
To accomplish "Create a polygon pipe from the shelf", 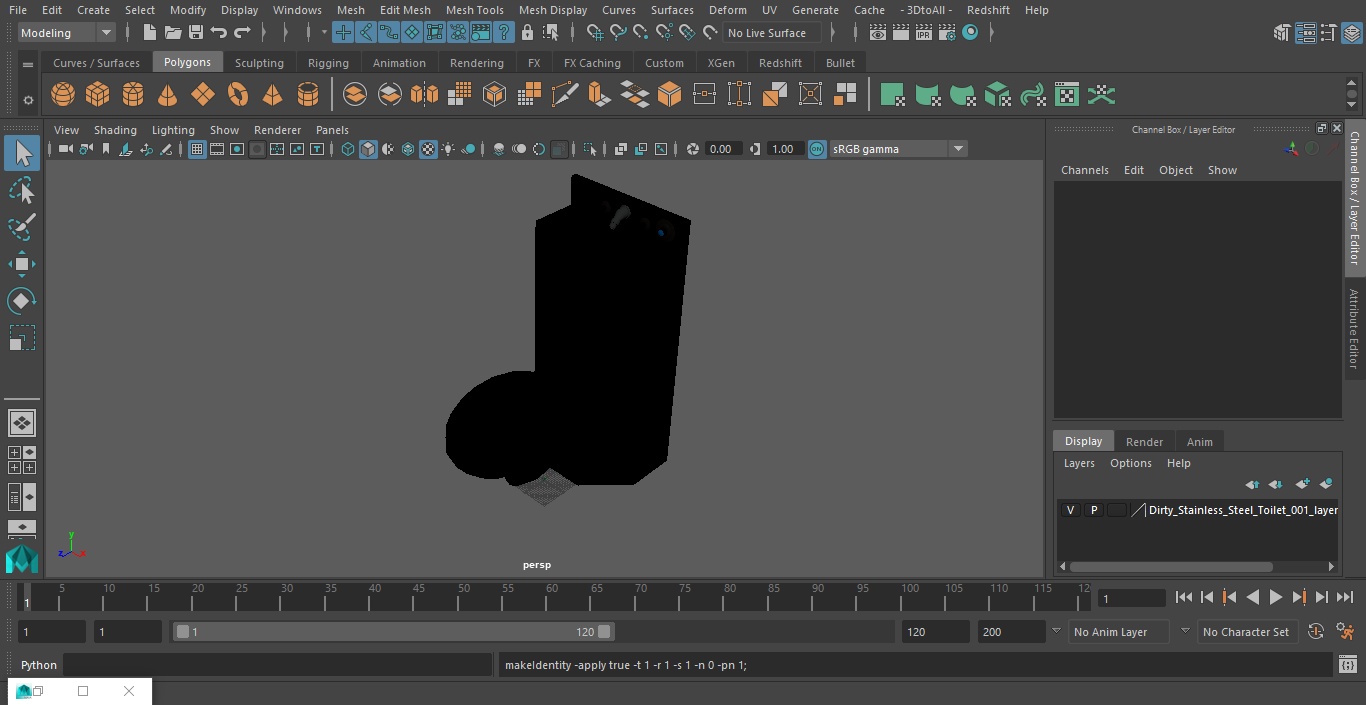I will [x=308, y=95].
